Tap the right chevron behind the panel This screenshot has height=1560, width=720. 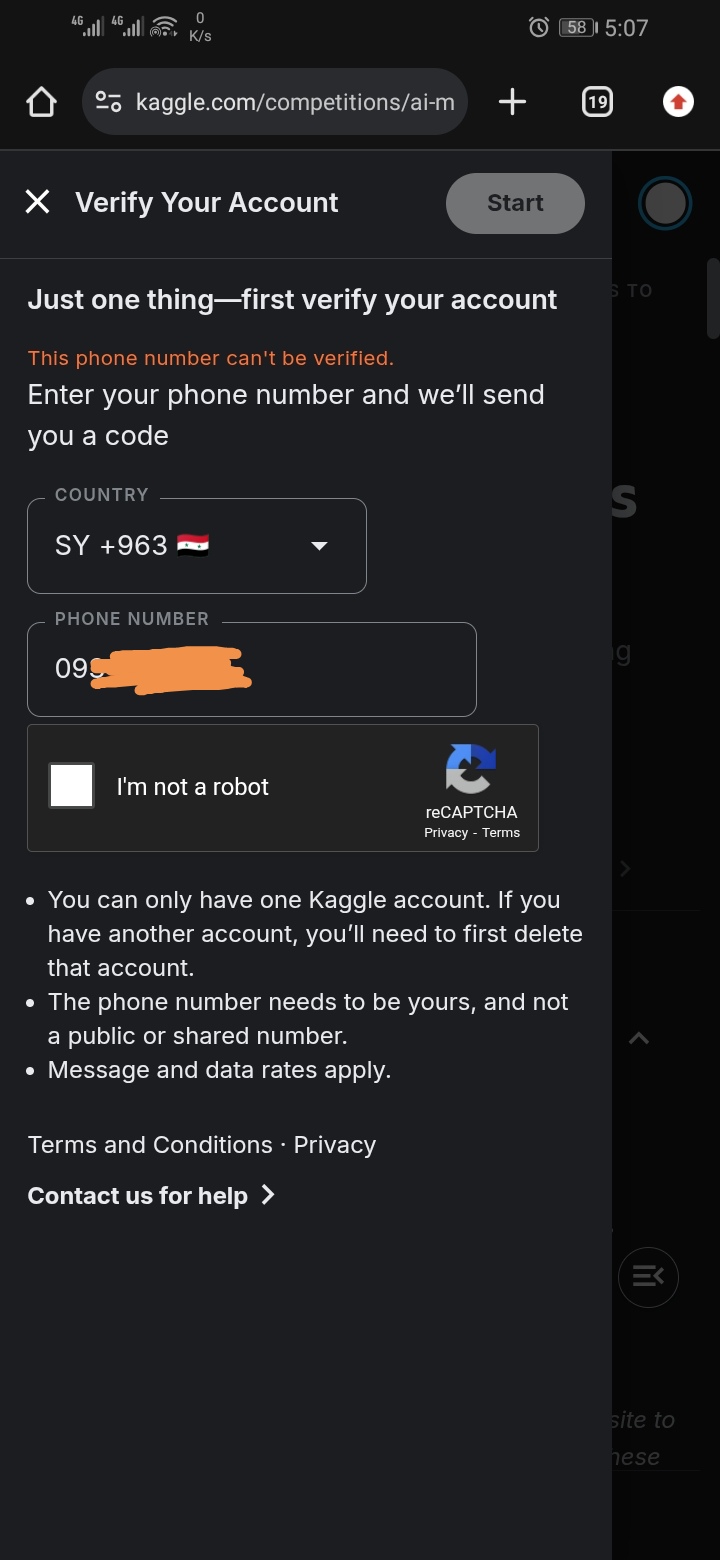tap(625, 869)
